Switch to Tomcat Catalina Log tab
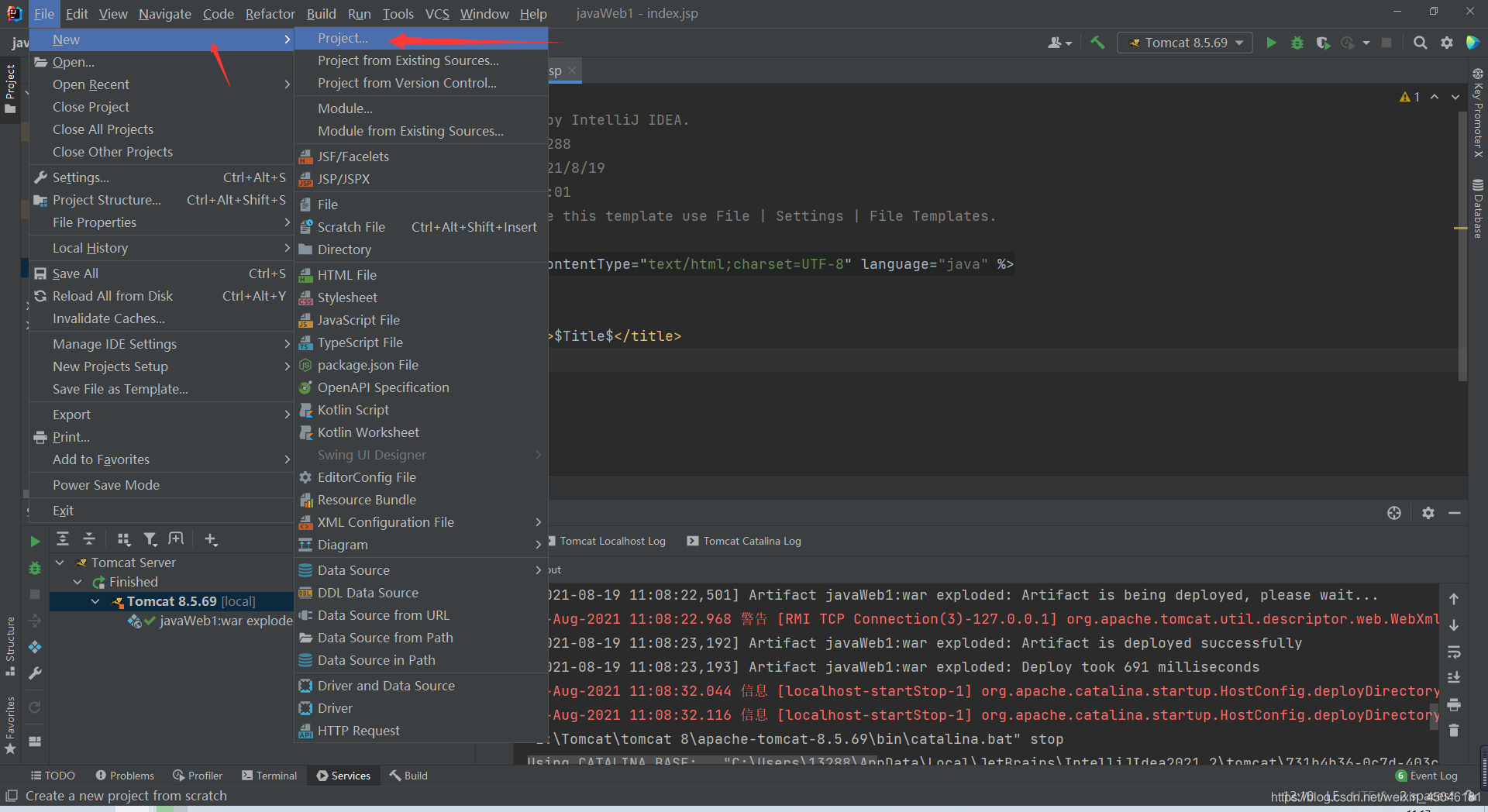This screenshot has height=812, width=1488. pyautogui.click(x=744, y=541)
